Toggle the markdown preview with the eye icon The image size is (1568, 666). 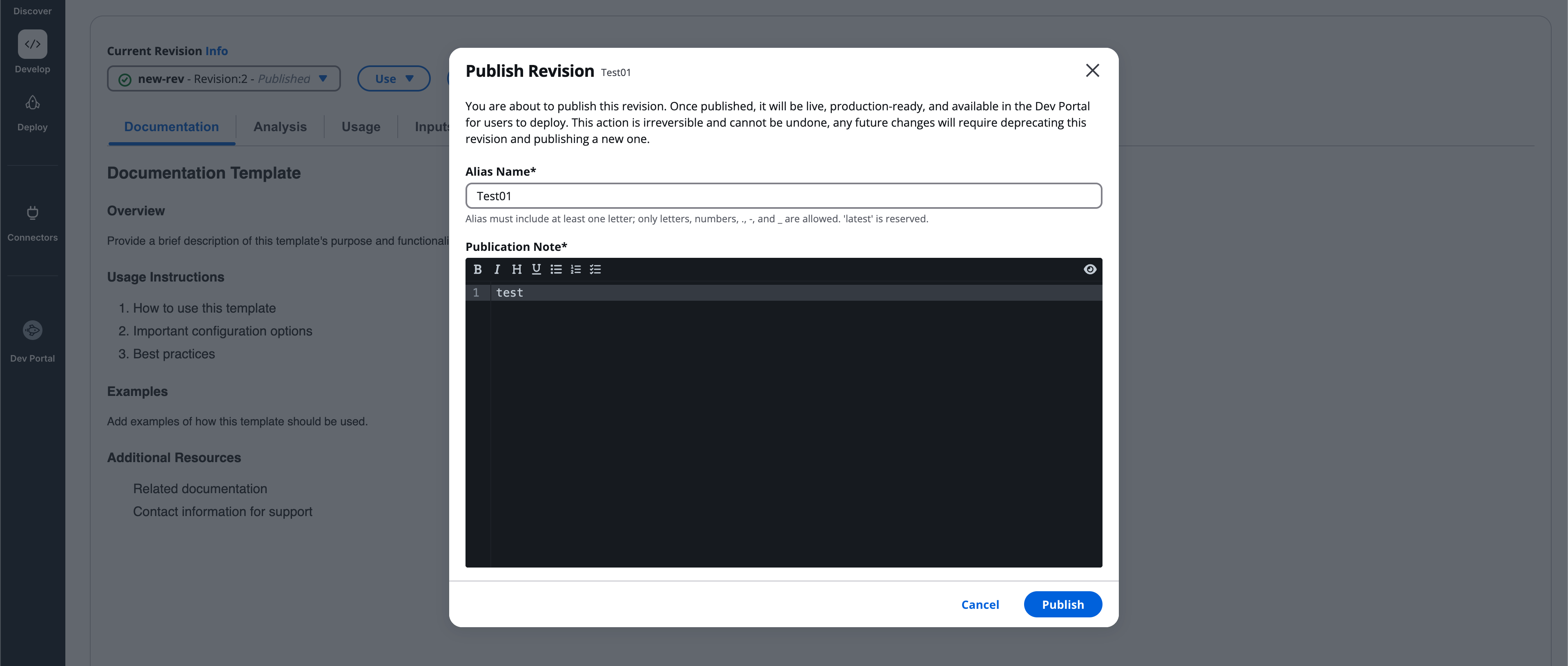tap(1089, 269)
